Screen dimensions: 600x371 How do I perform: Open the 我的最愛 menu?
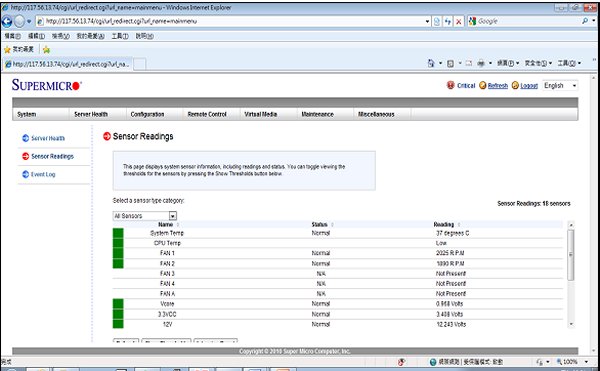pyautogui.click(x=90, y=36)
